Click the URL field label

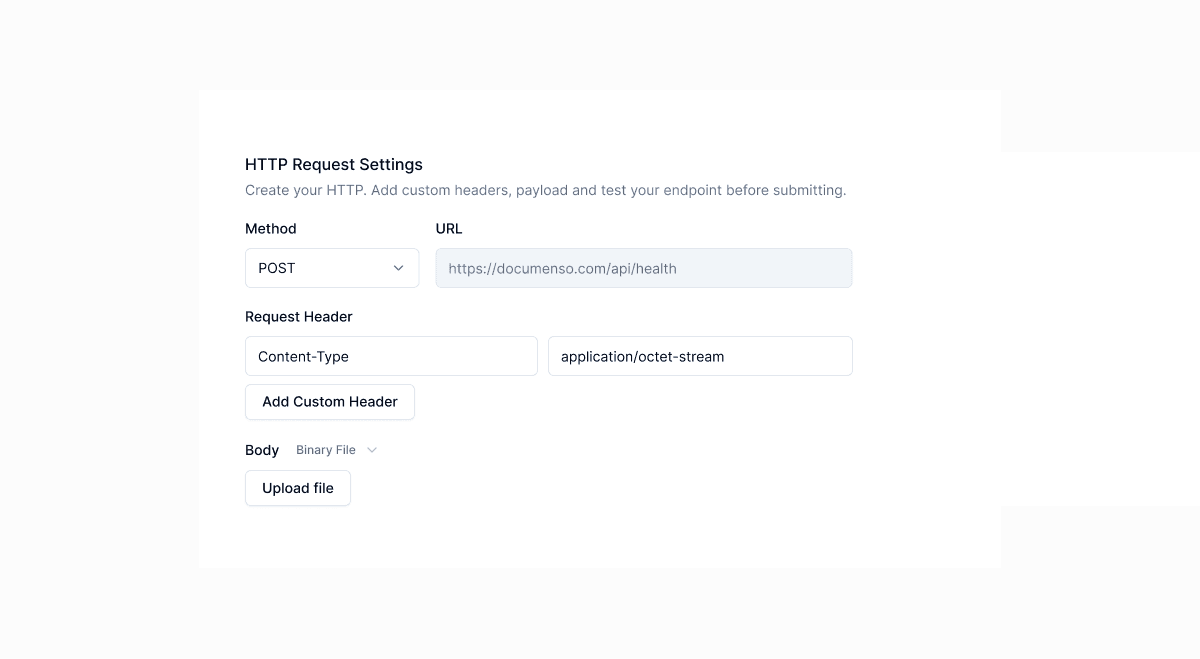(x=449, y=228)
